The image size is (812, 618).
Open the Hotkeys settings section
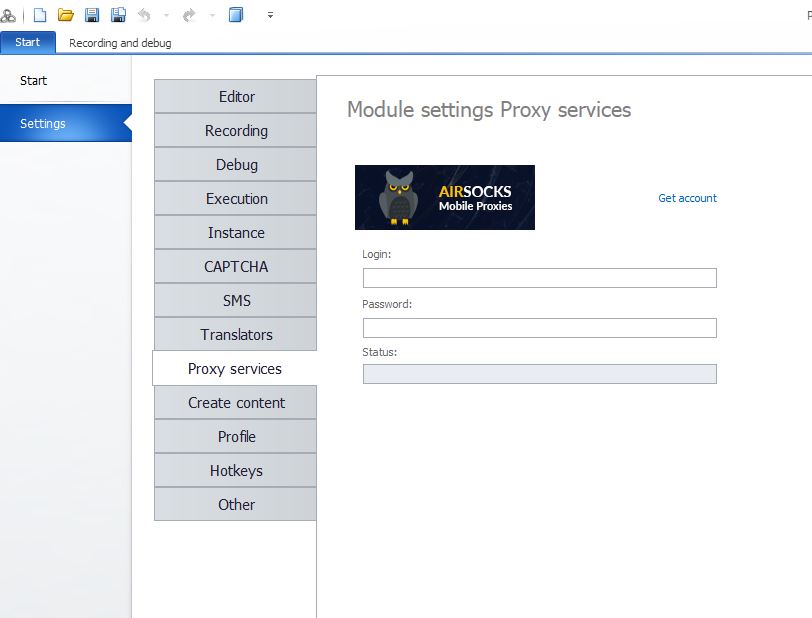point(235,470)
